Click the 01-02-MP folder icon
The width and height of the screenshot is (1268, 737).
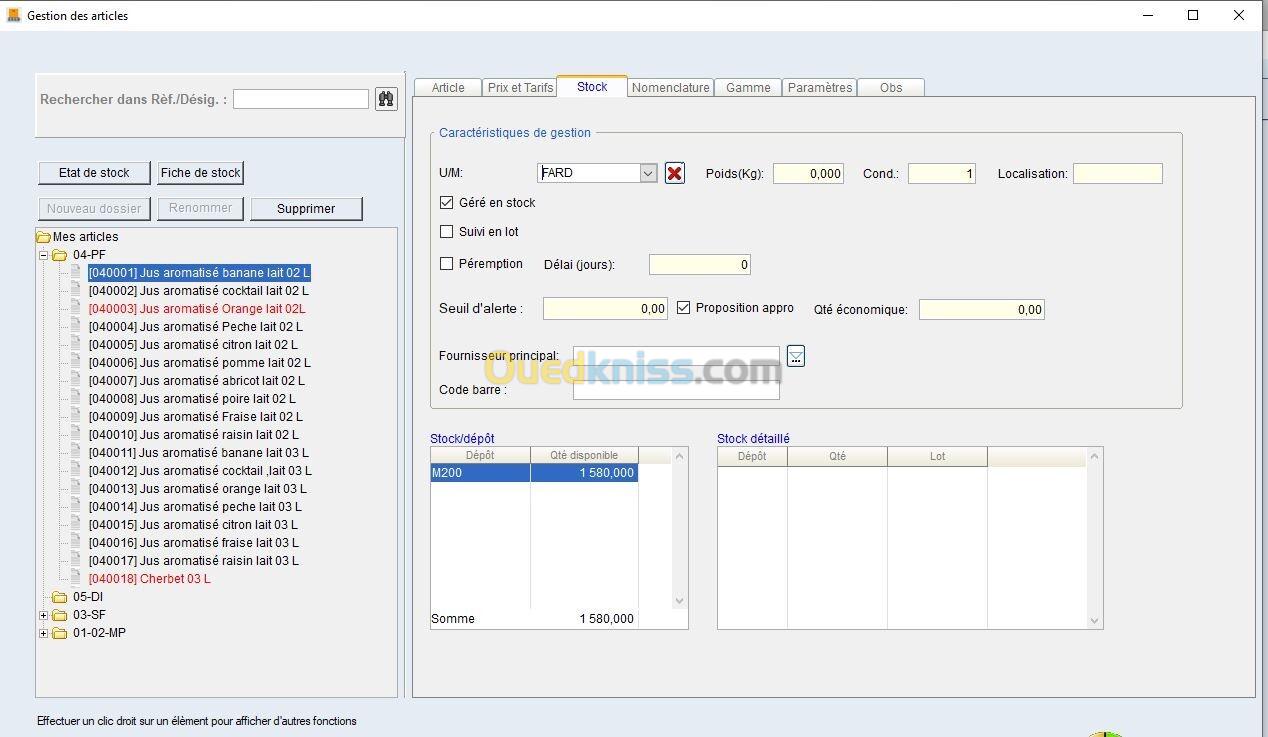pyautogui.click(x=60, y=633)
